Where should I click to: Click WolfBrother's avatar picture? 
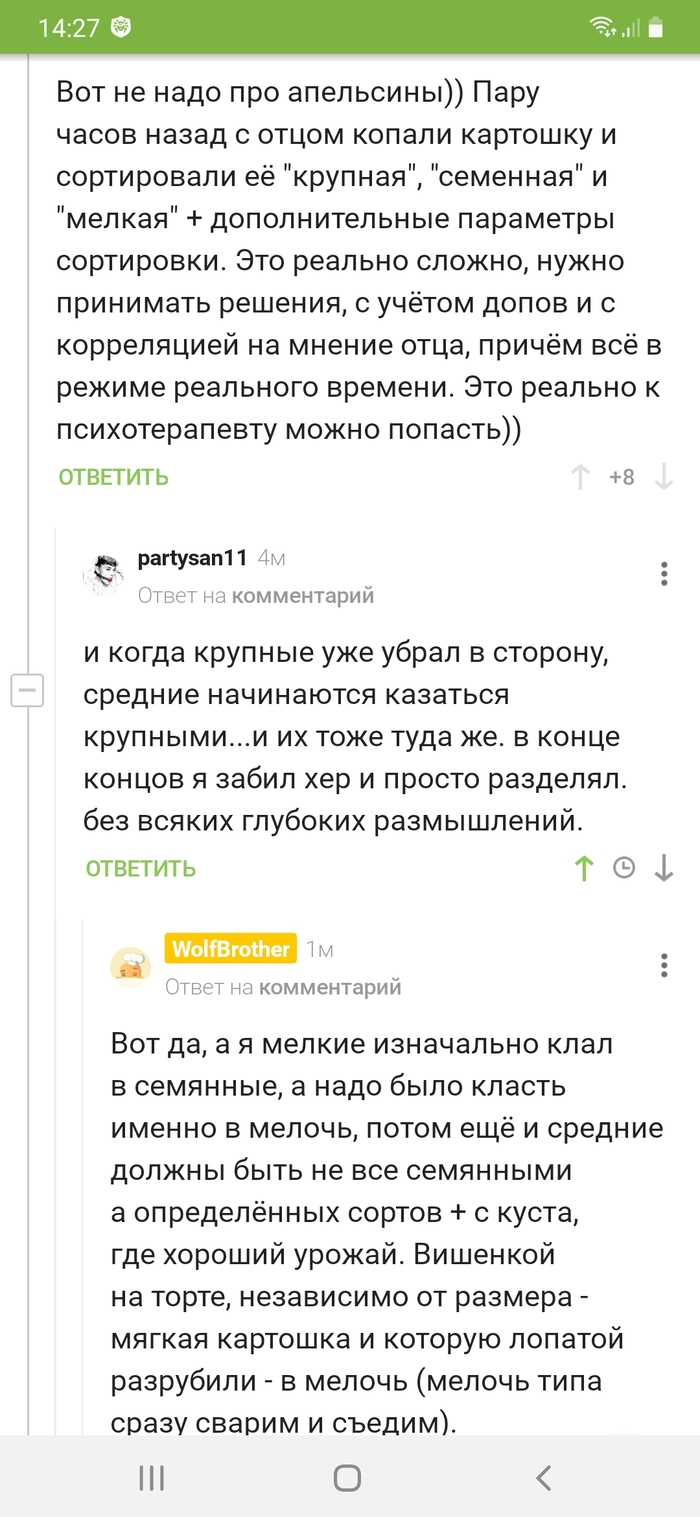pyautogui.click(x=131, y=965)
